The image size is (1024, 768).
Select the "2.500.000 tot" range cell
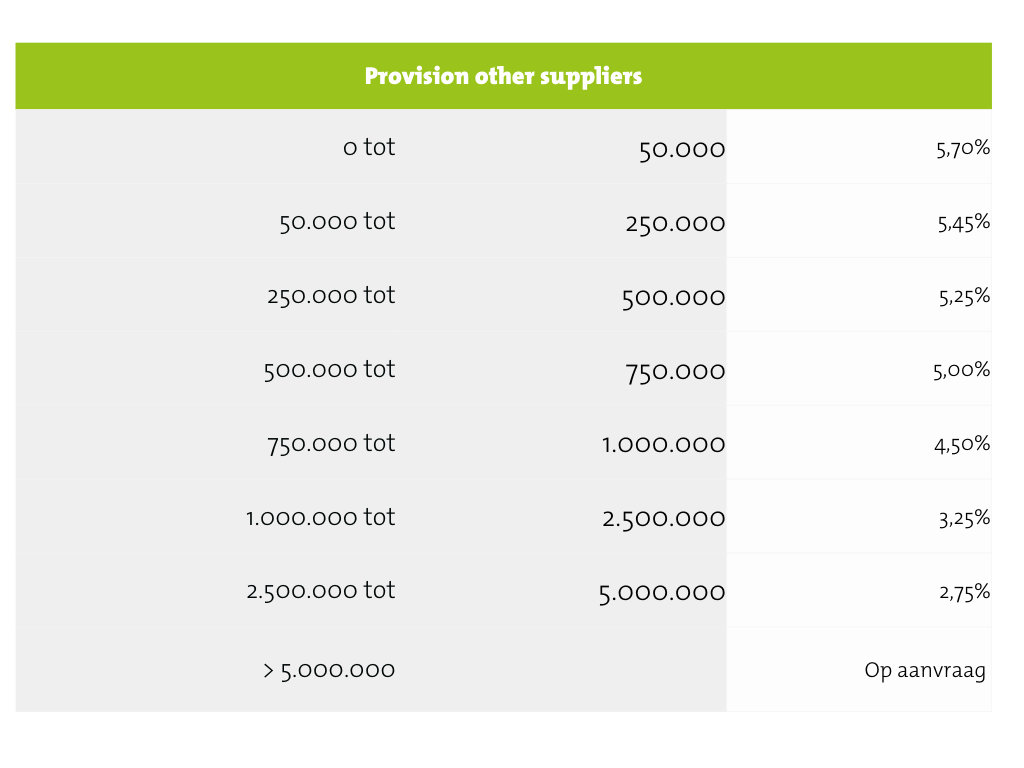pyautogui.click(x=321, y=591)
